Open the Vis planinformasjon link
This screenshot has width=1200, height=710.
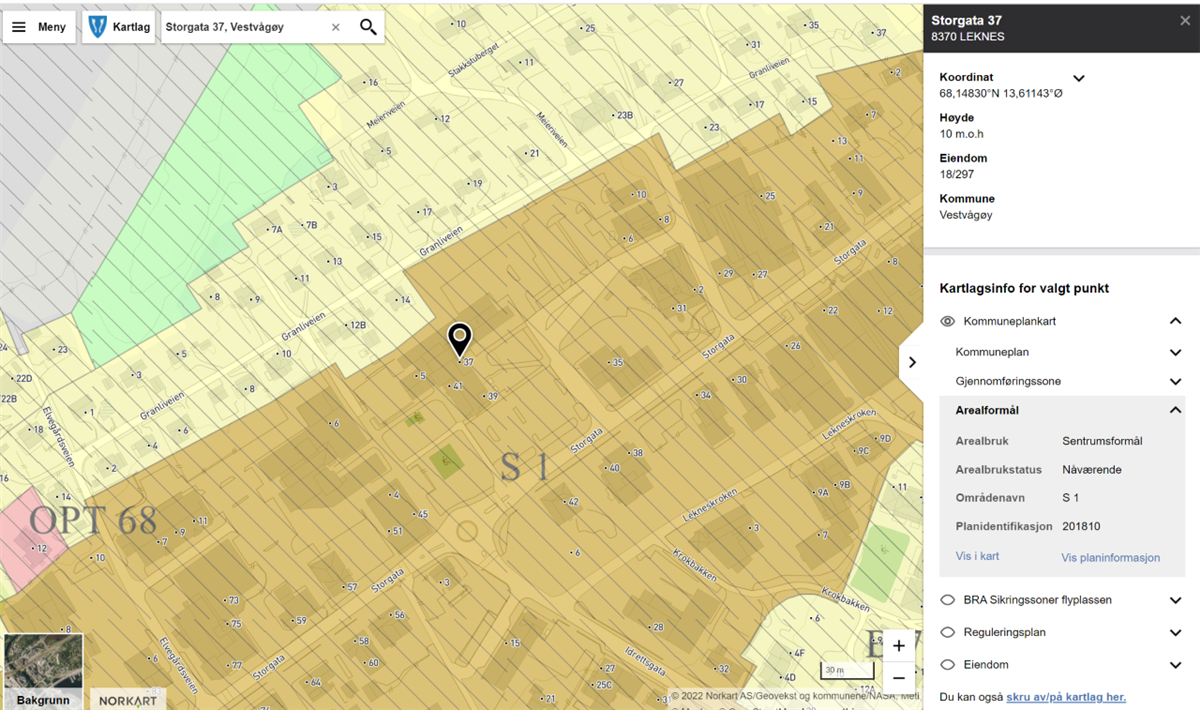(x=1110, y=558)
